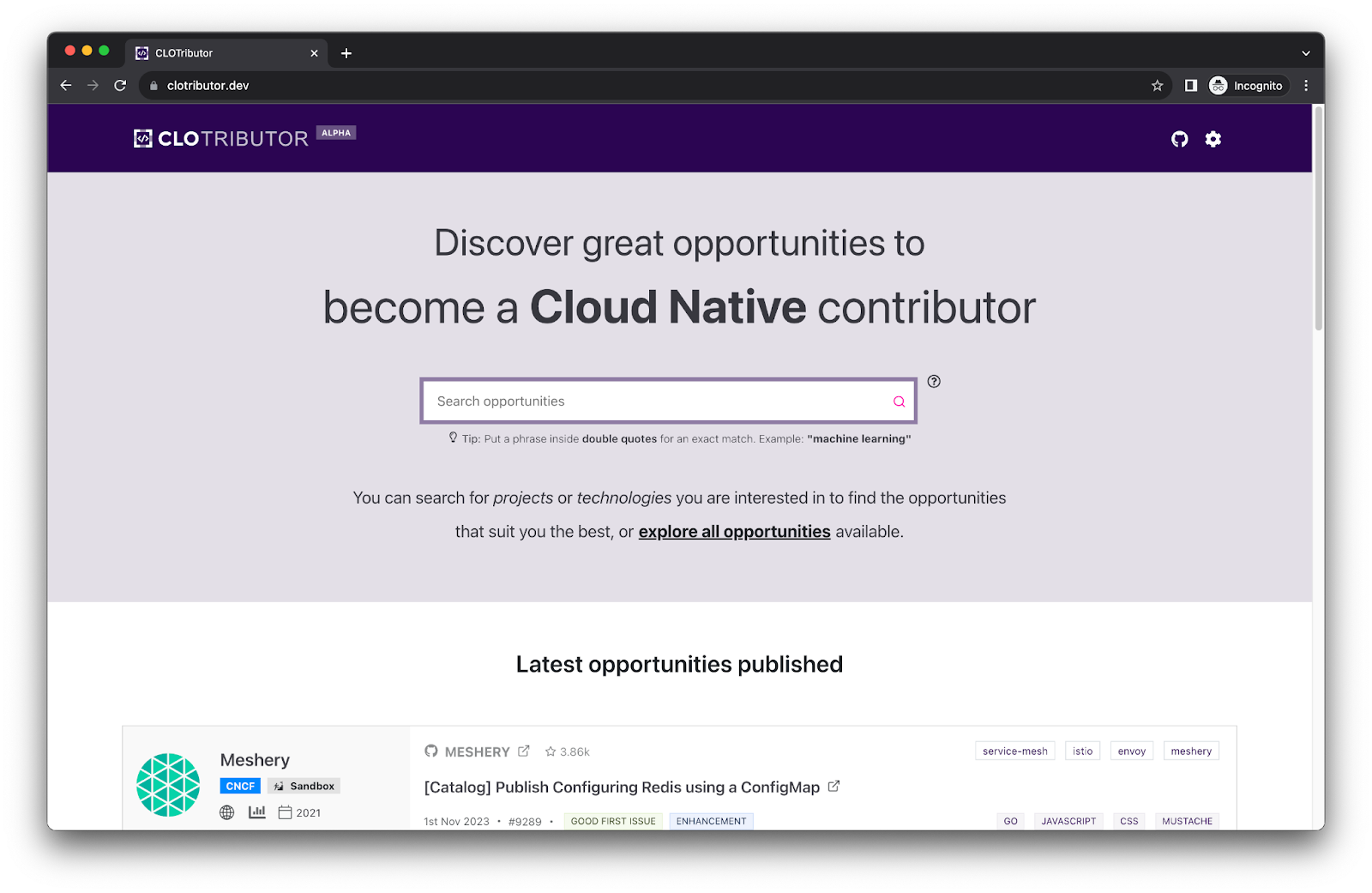Click the CNCF badge on Meshery card
1372x893 pixels.
point(240,786)
